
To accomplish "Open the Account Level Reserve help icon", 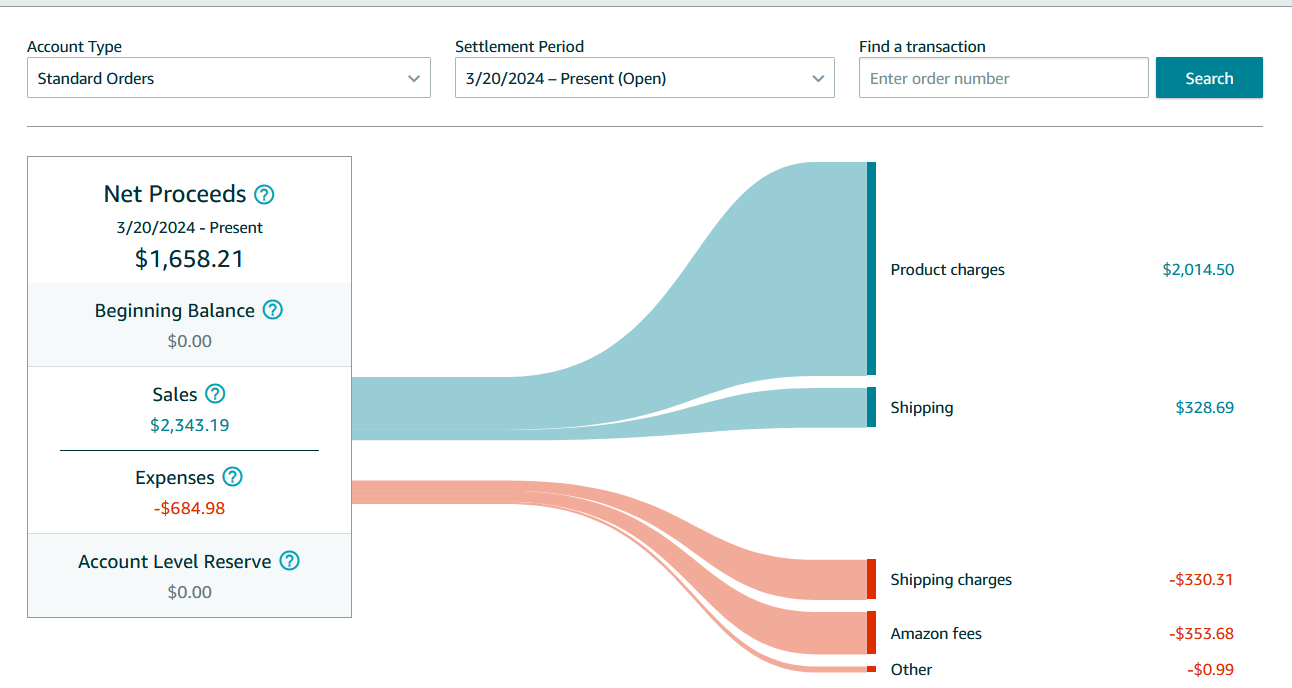I will click(x=289, y=561).
